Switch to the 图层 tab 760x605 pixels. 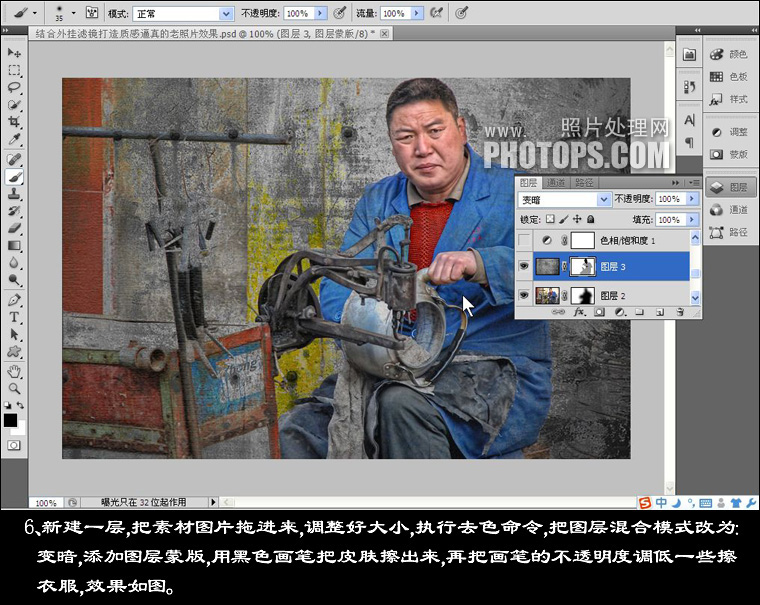click(x=528, y=183)
